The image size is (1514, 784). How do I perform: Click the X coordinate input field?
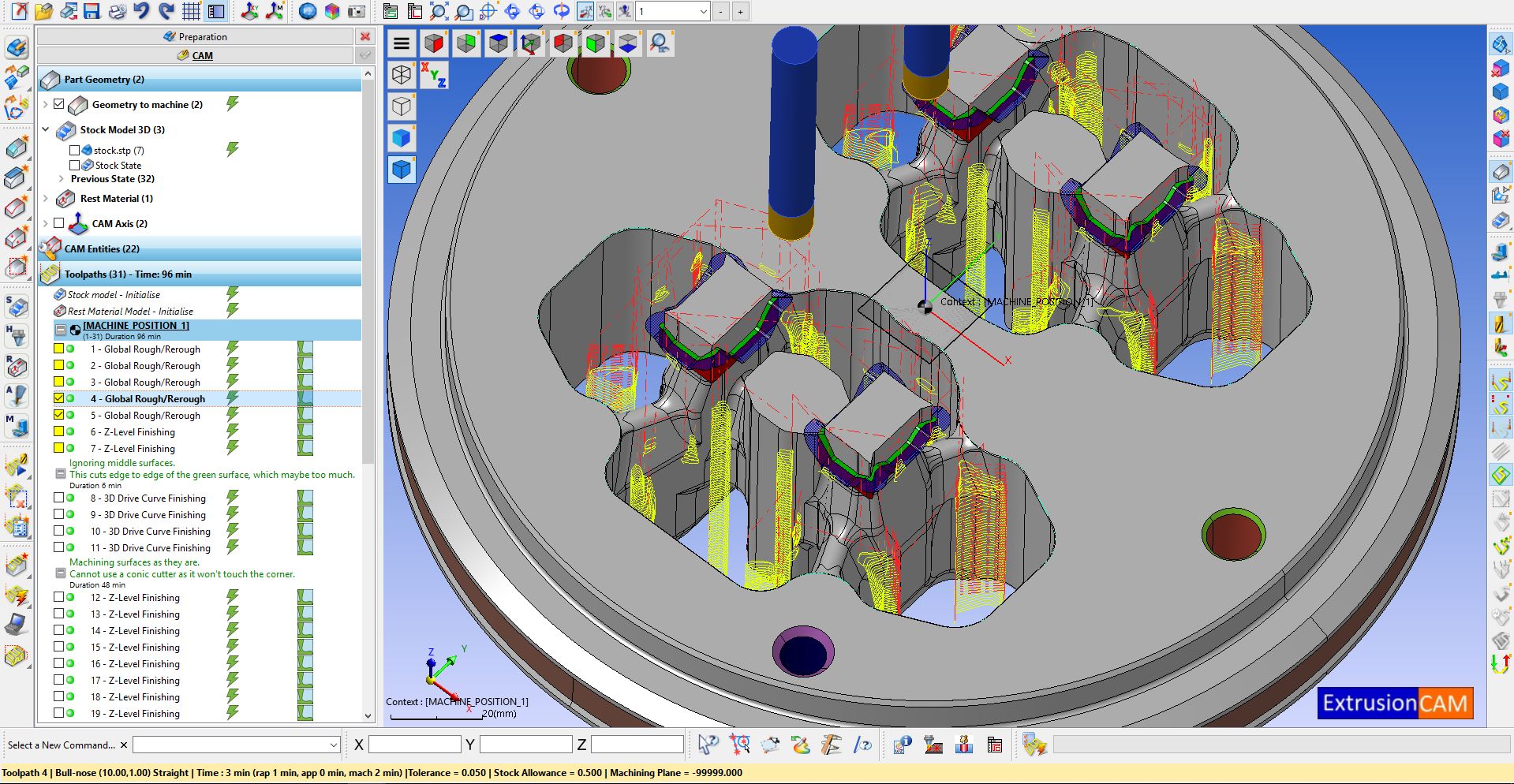pyautogui.click(x=414, y=745)
